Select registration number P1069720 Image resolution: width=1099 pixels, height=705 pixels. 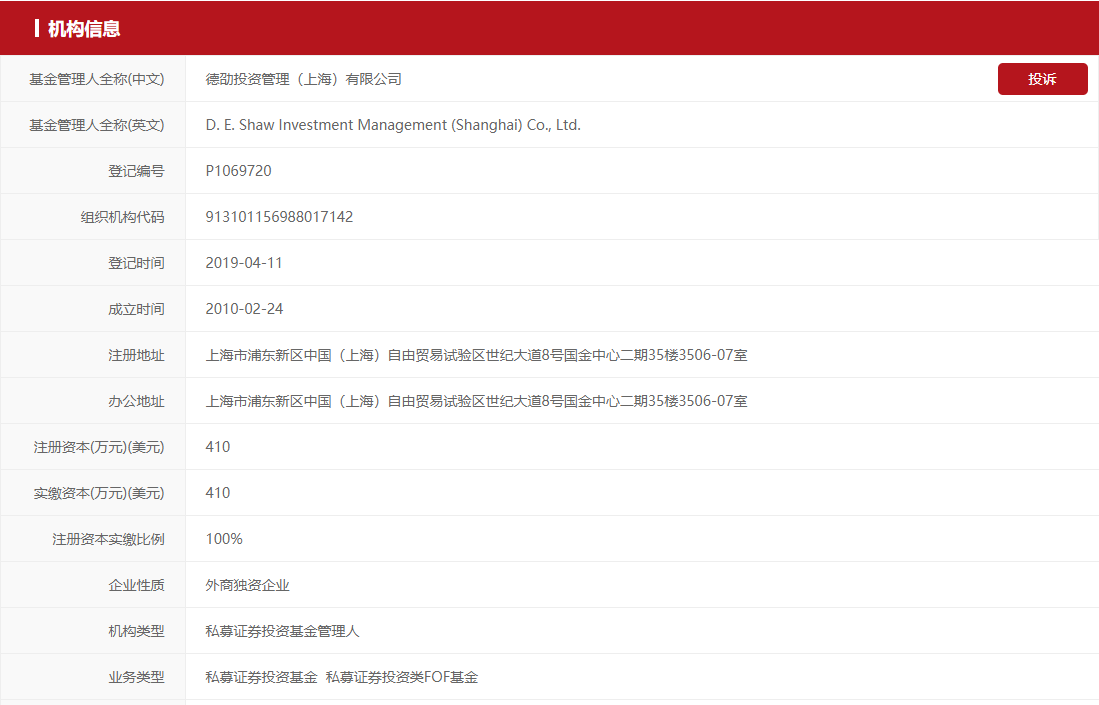238,171
